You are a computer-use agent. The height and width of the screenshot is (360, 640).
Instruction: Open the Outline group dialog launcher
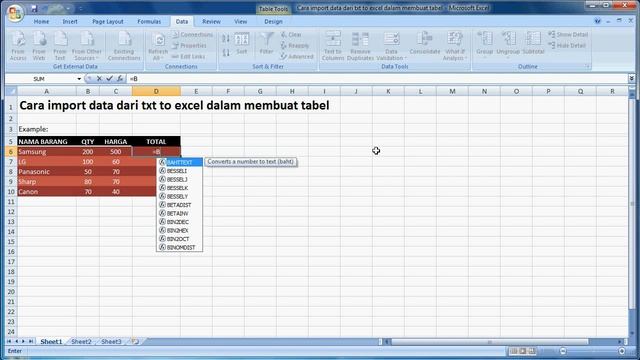click(x=588, y=67)
